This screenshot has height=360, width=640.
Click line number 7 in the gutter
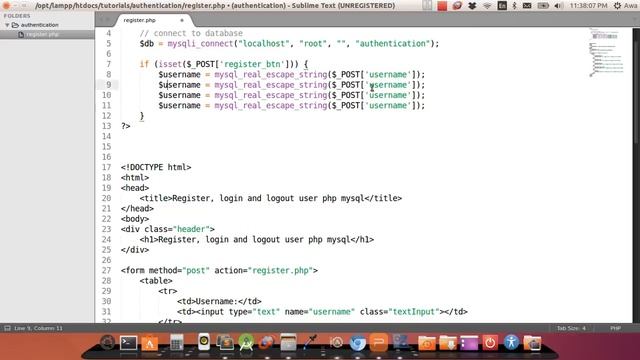[109, 64]
